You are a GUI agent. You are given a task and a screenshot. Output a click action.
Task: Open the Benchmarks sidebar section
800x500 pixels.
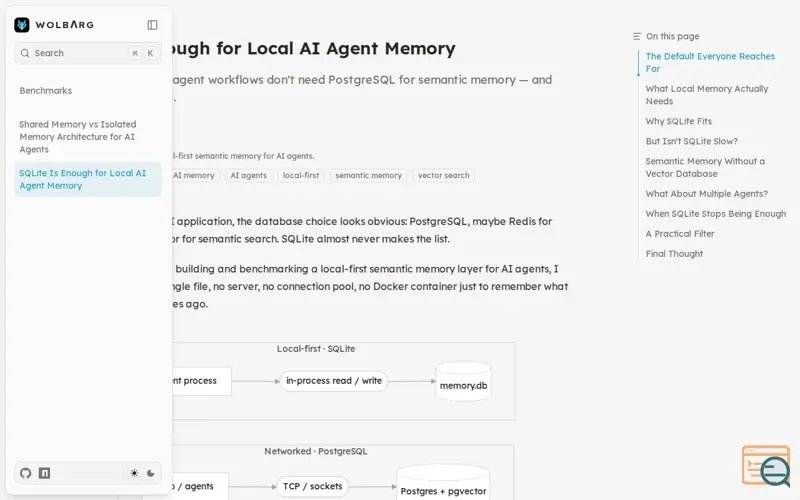tap(46, 90)
